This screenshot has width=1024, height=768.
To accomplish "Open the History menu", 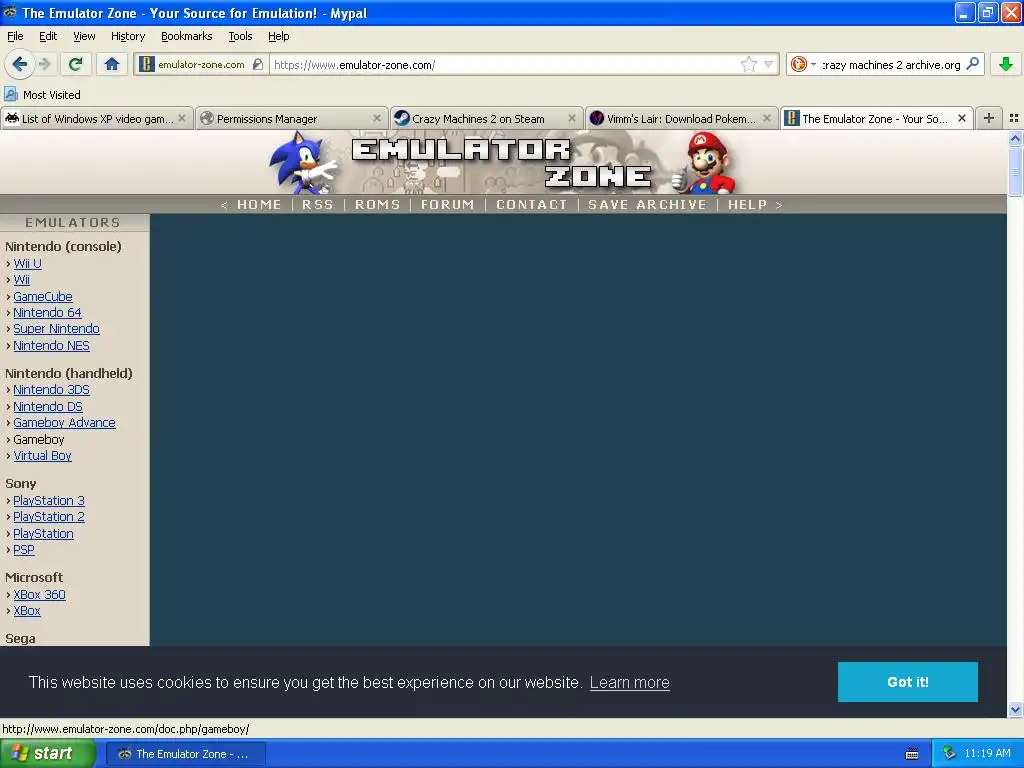I will (127, 36).
